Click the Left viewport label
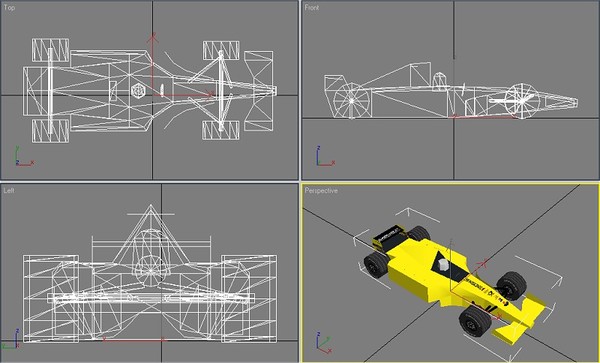600x363 pixels. 9,190
